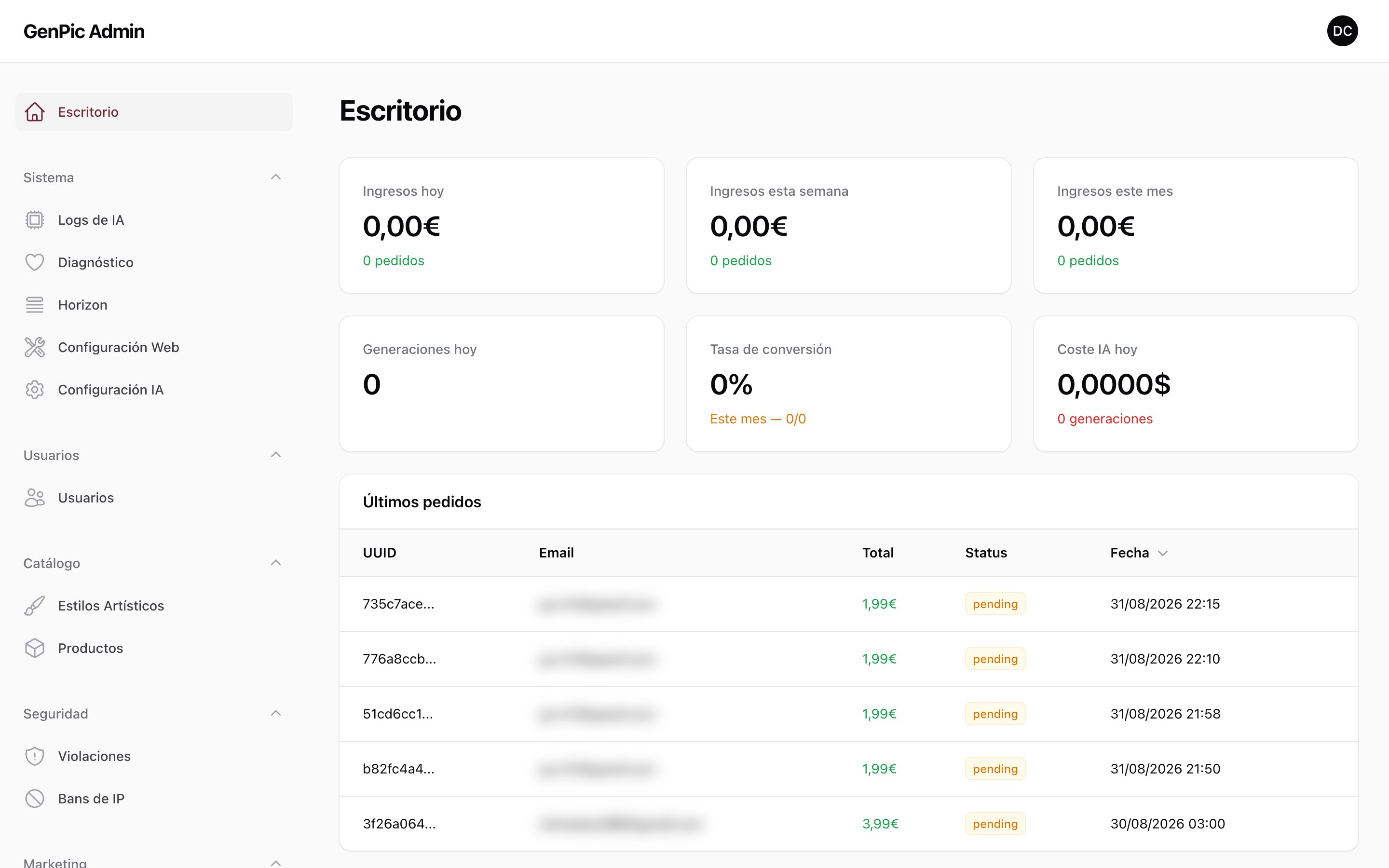The image size is (1389, 868).
Task: Click the date 30/08/2026 03:00
Action: (x=1168, y=824)
